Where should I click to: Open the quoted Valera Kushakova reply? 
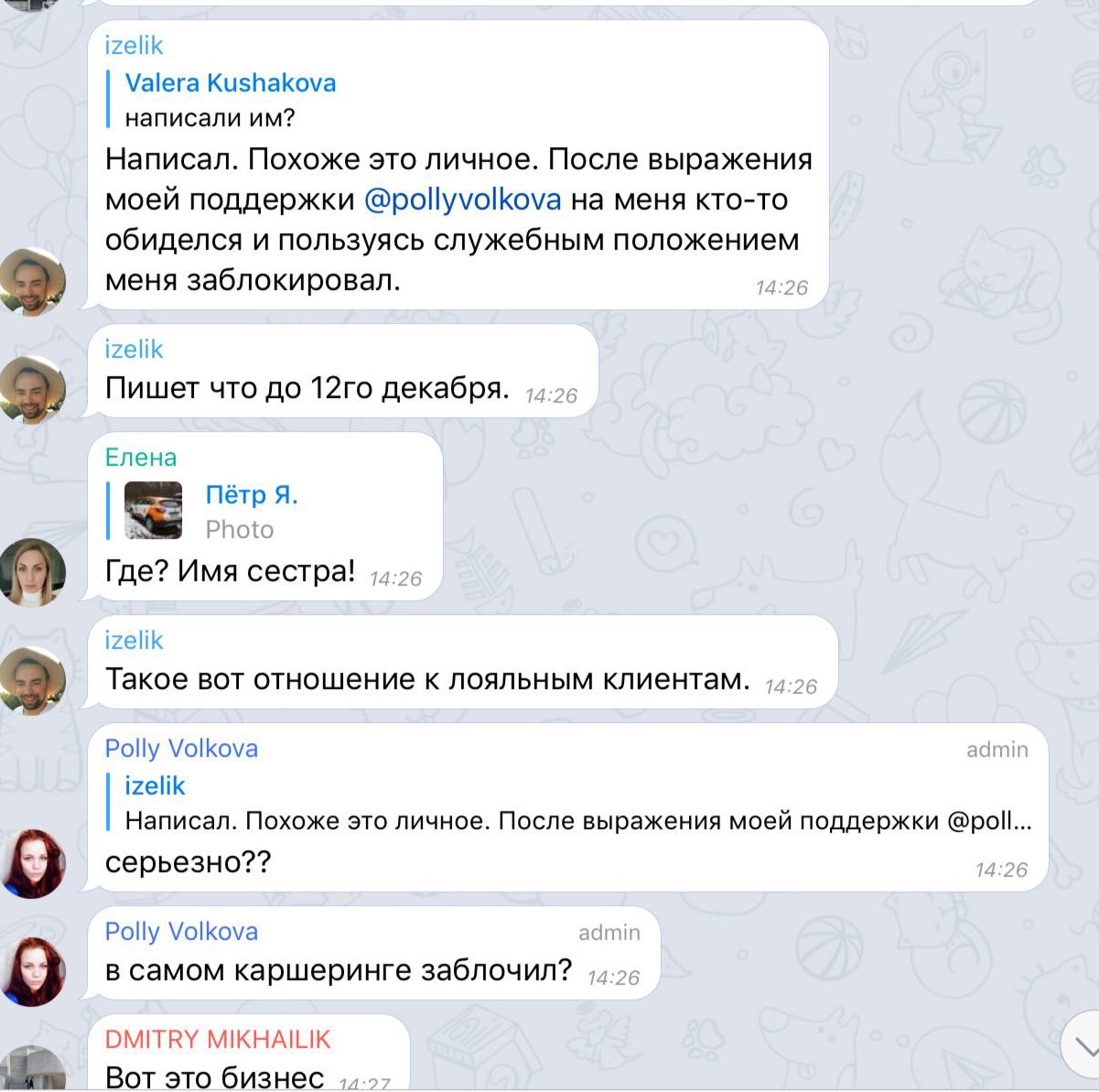231,100
